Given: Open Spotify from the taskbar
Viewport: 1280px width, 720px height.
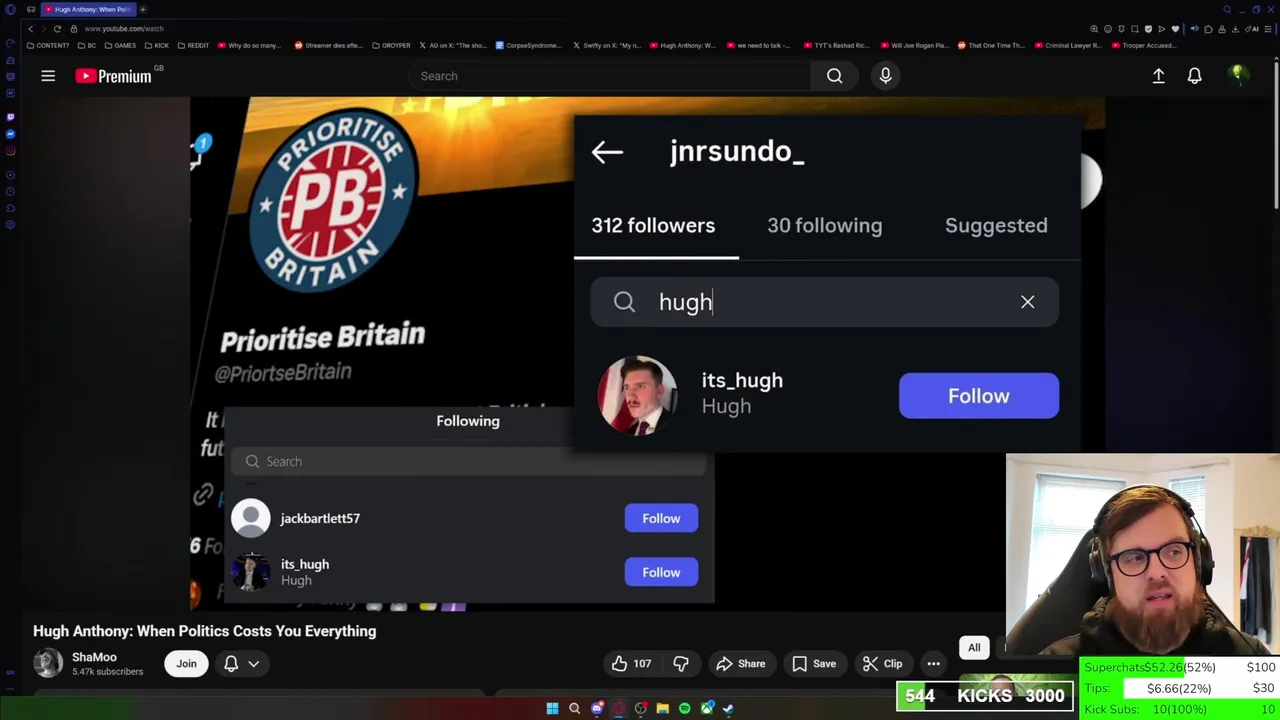Looking at the screenshot, I should click(x=685, y=708).
